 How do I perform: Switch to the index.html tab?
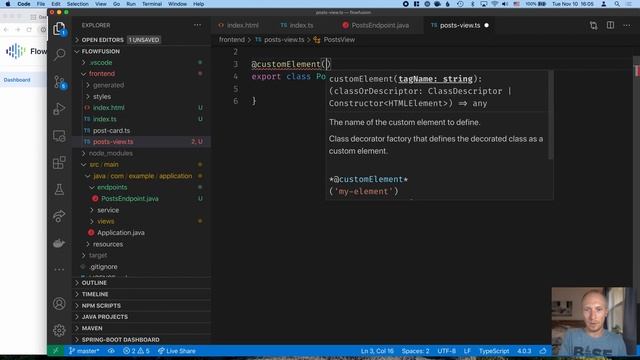click(242, 25)
